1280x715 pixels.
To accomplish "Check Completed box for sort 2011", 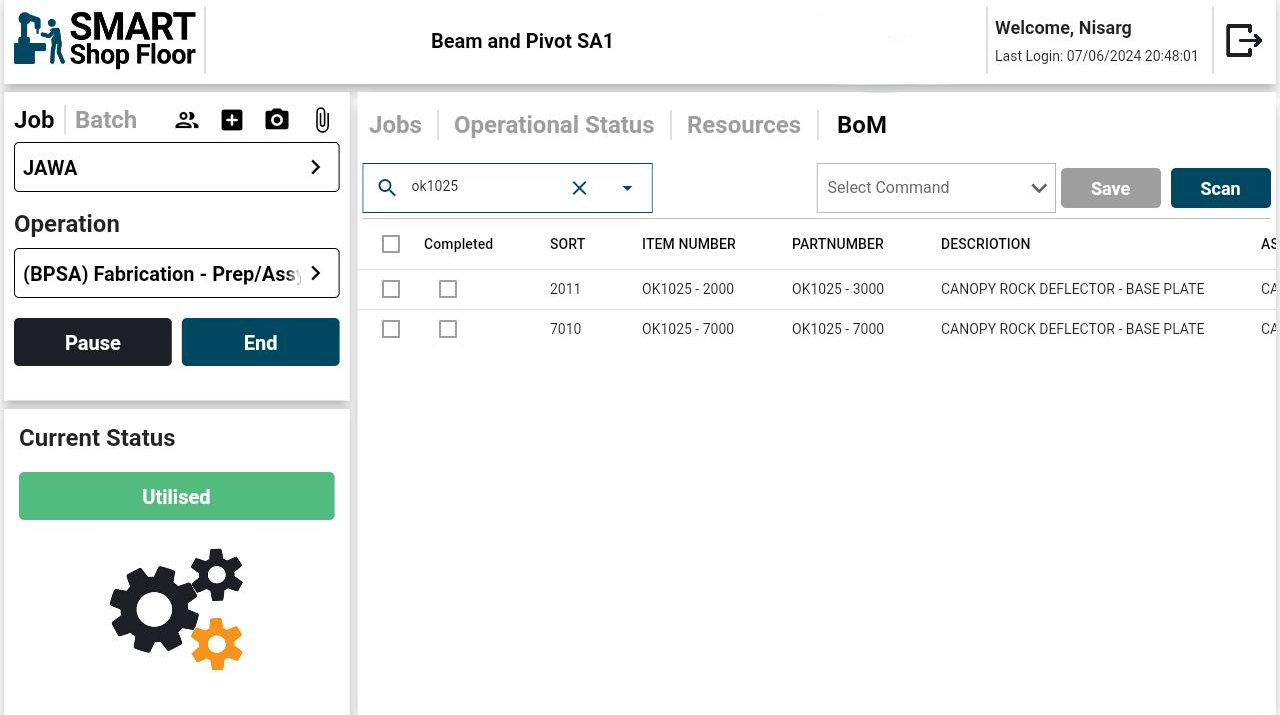I will coord(448,289).
